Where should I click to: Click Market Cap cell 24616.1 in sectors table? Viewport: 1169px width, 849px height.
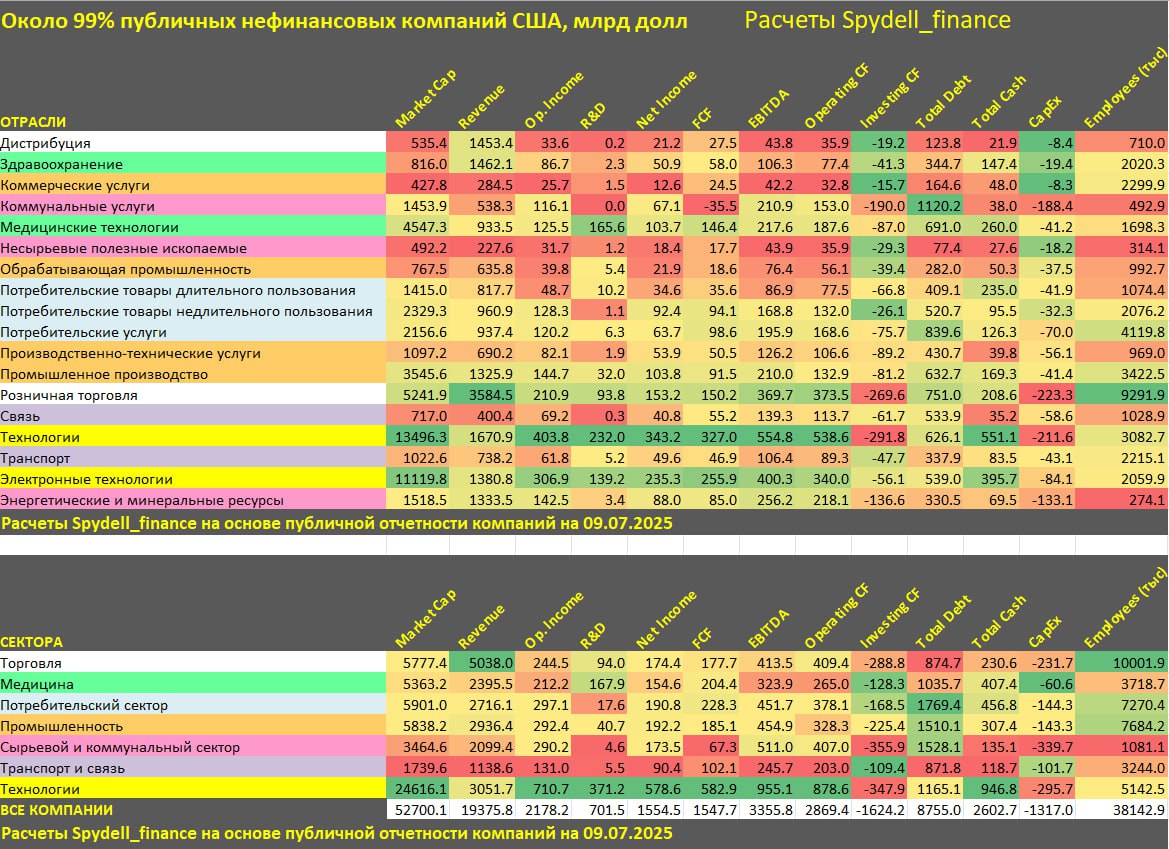[x=418, y=789]
